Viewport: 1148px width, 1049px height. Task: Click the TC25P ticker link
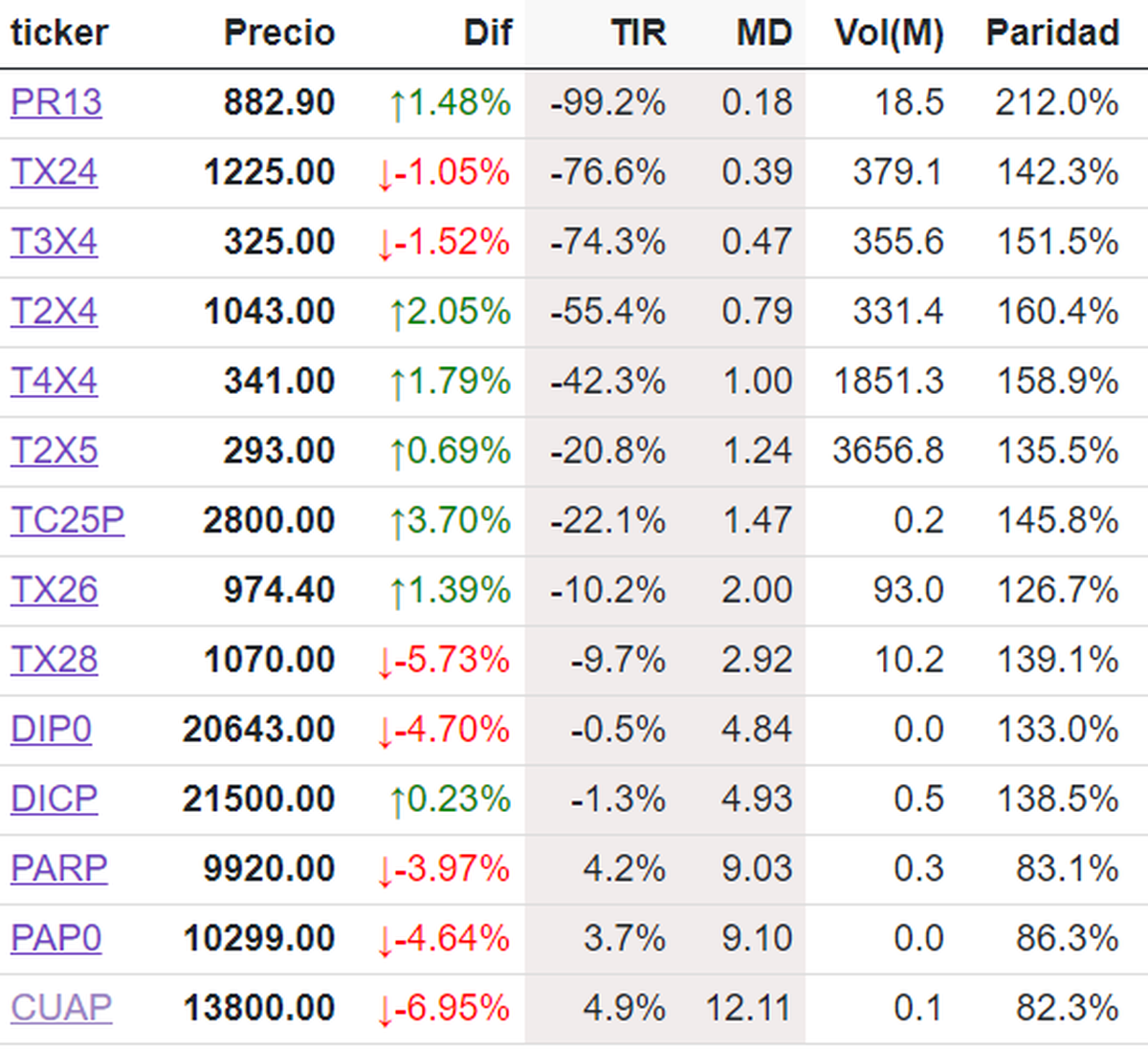(67, 520)
